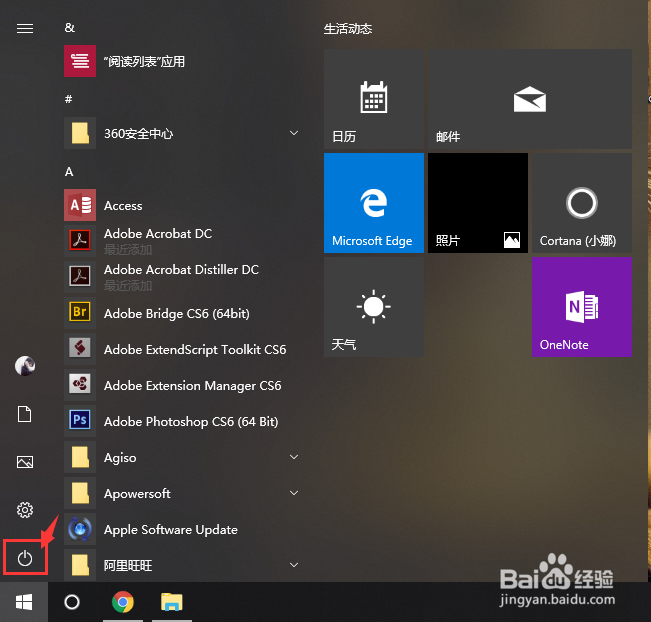
Task: Open the OneNote tile
Action: point(582,307)
